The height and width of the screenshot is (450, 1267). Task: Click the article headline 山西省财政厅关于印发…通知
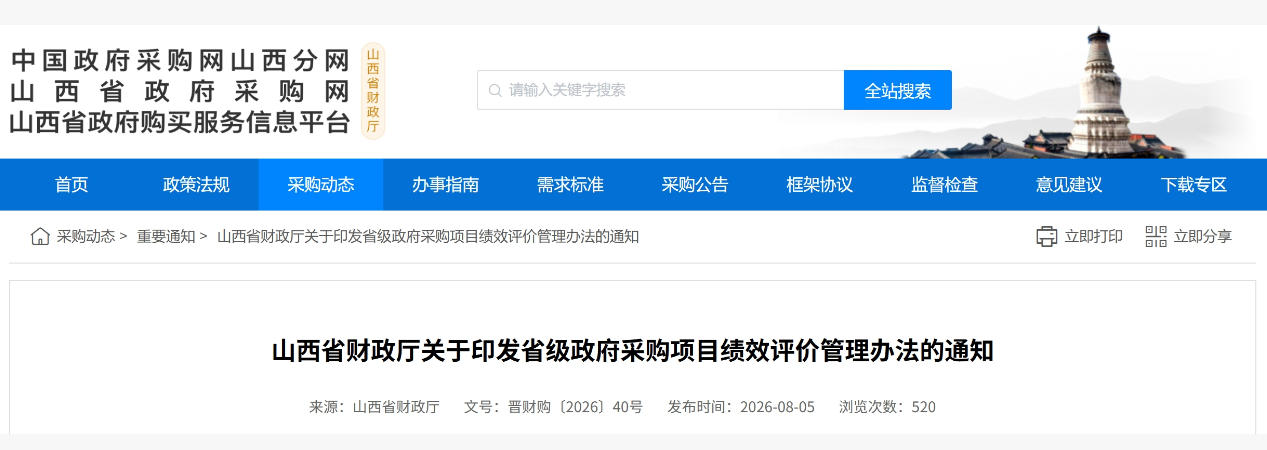pos(633,352)
